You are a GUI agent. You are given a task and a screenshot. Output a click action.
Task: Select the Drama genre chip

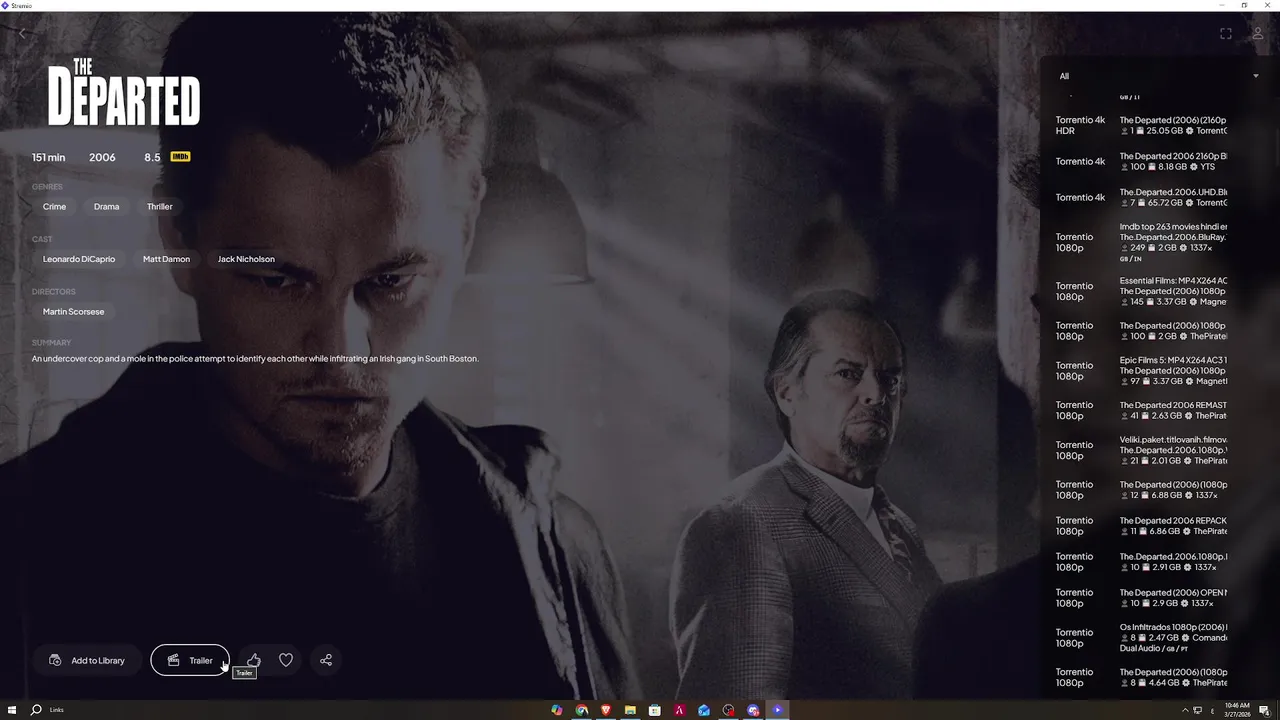click(x=106, y=207)
